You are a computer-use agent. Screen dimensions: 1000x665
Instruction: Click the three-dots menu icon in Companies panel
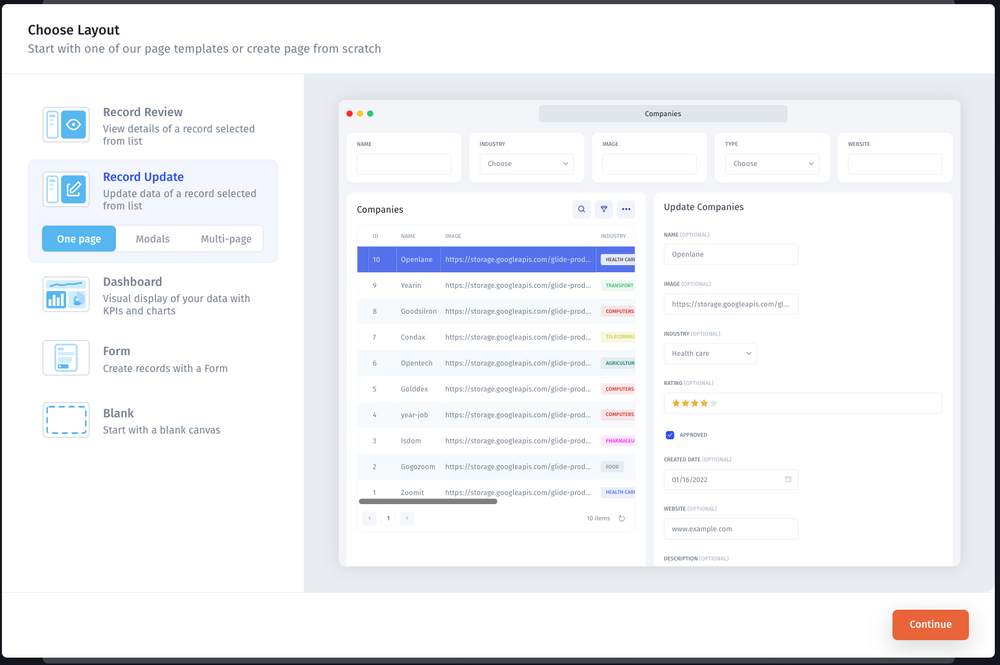[627, 209]
